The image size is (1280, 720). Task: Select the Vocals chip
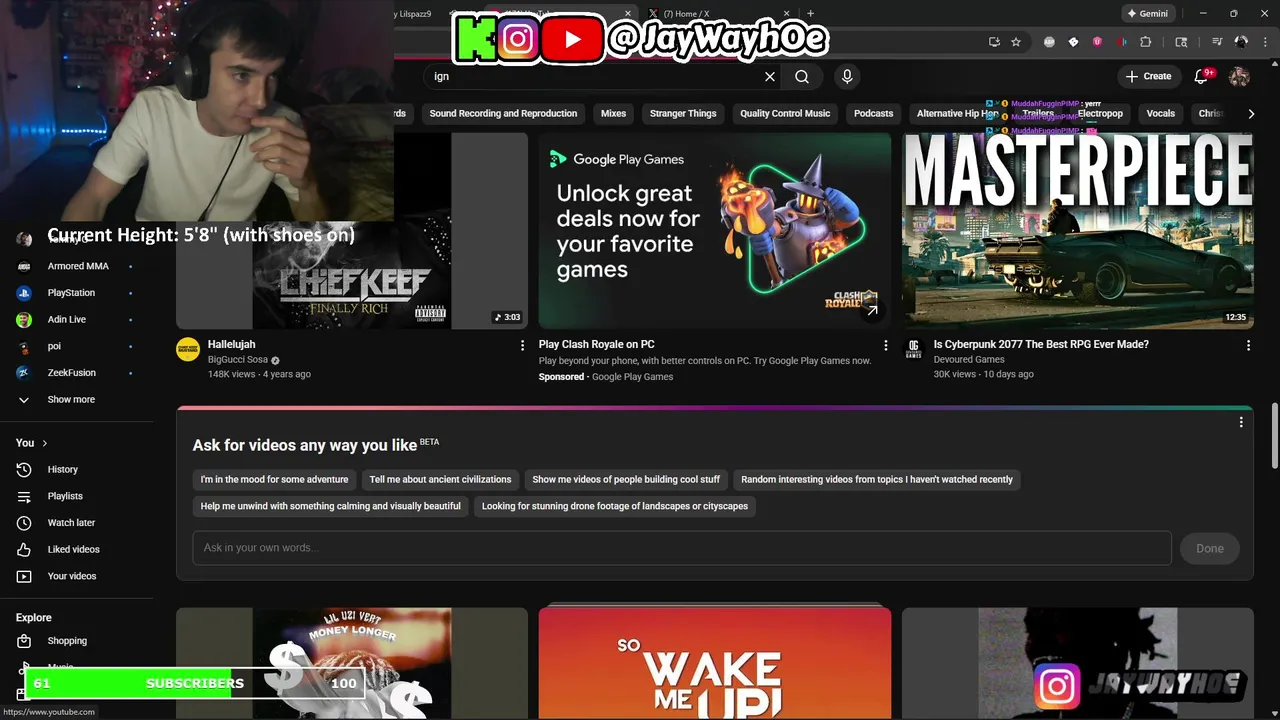coord(1160,114)
